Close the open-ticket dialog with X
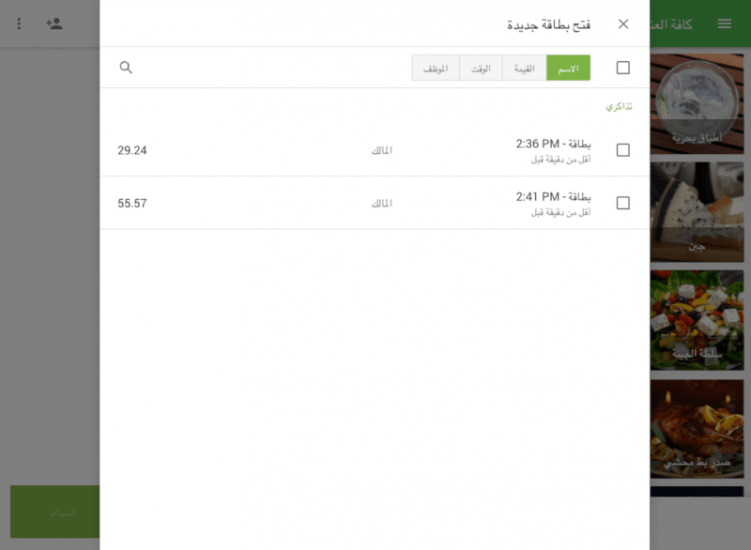Screen dimensions: 751x550 [623, 24]
